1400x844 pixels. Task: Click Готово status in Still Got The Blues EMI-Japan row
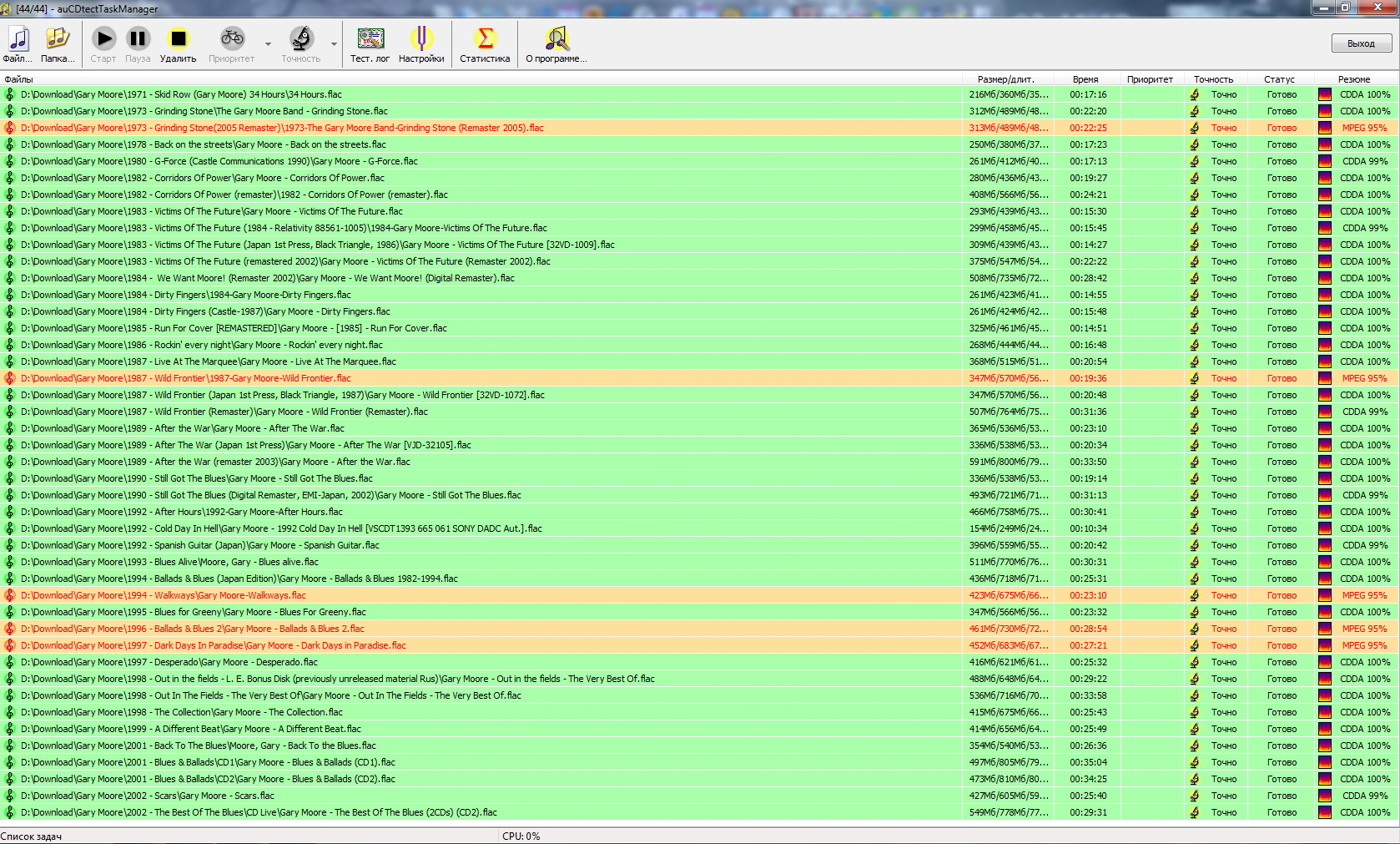[x=1282, y=495]
